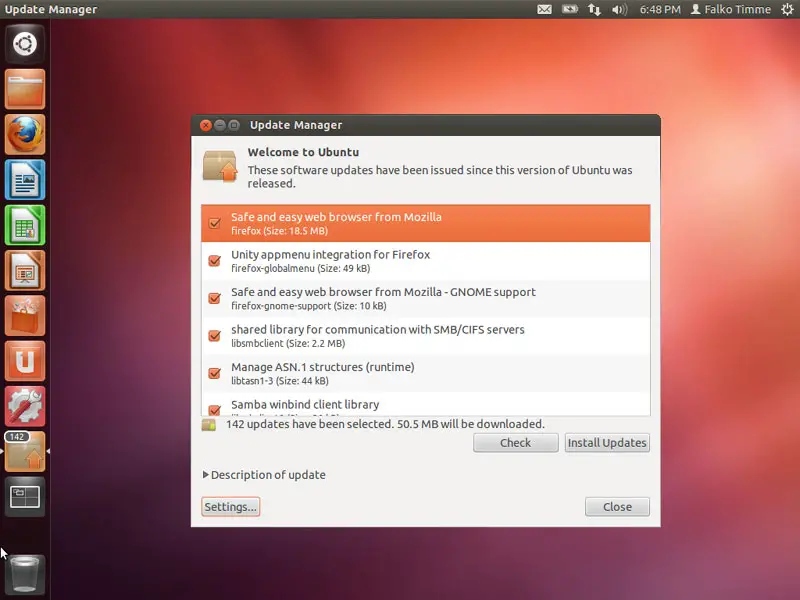Click the Check button
The image size is (800, 600).
click(515, 443)
